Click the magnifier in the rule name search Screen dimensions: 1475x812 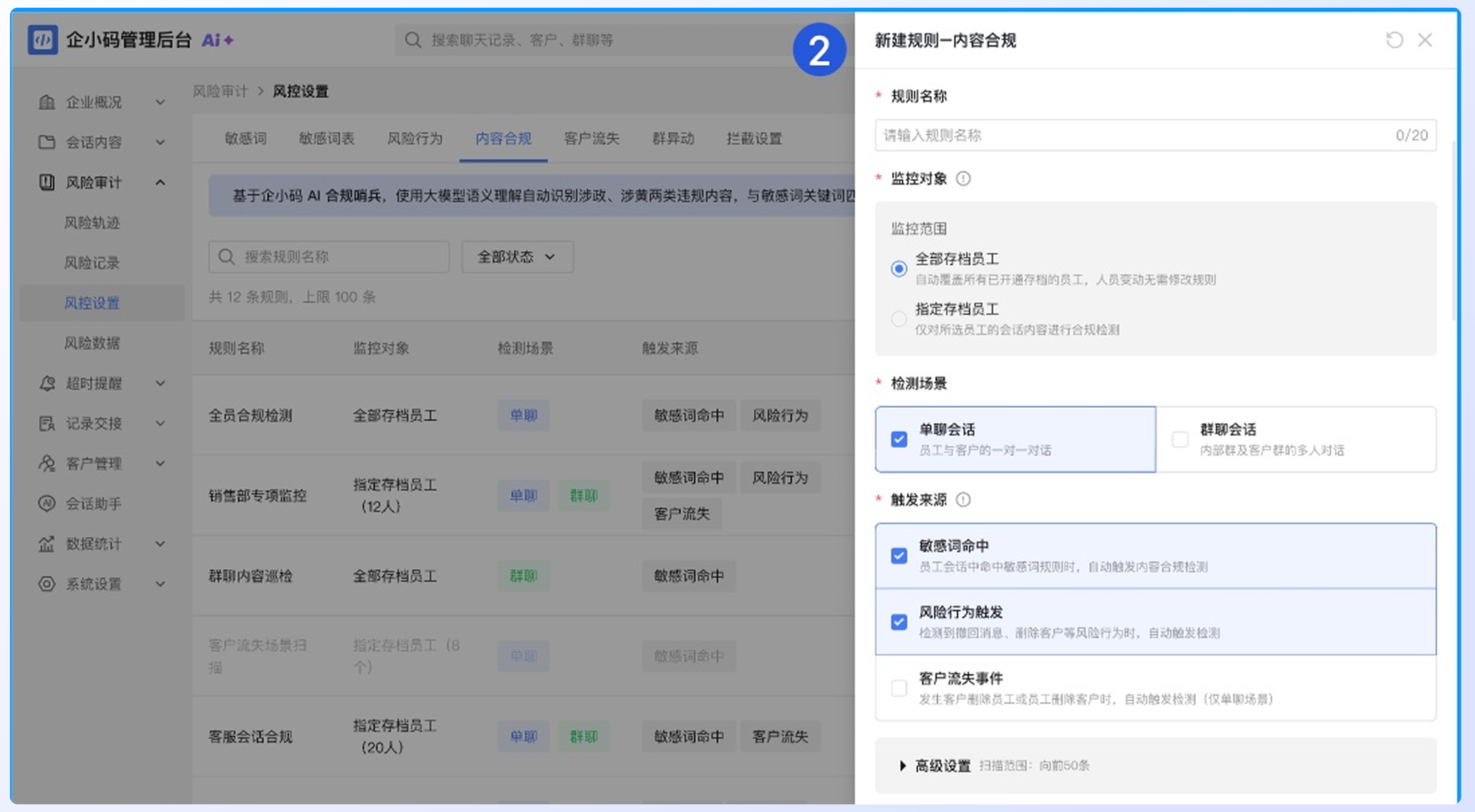pos(227,257)
